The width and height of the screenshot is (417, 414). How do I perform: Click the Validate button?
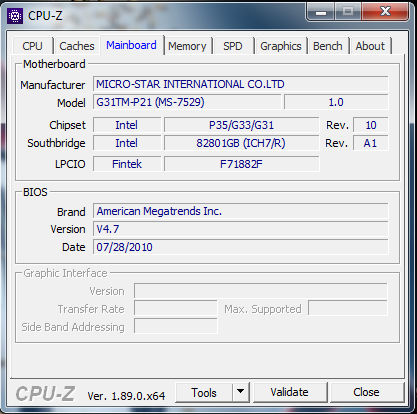click(x=289, y=392)
